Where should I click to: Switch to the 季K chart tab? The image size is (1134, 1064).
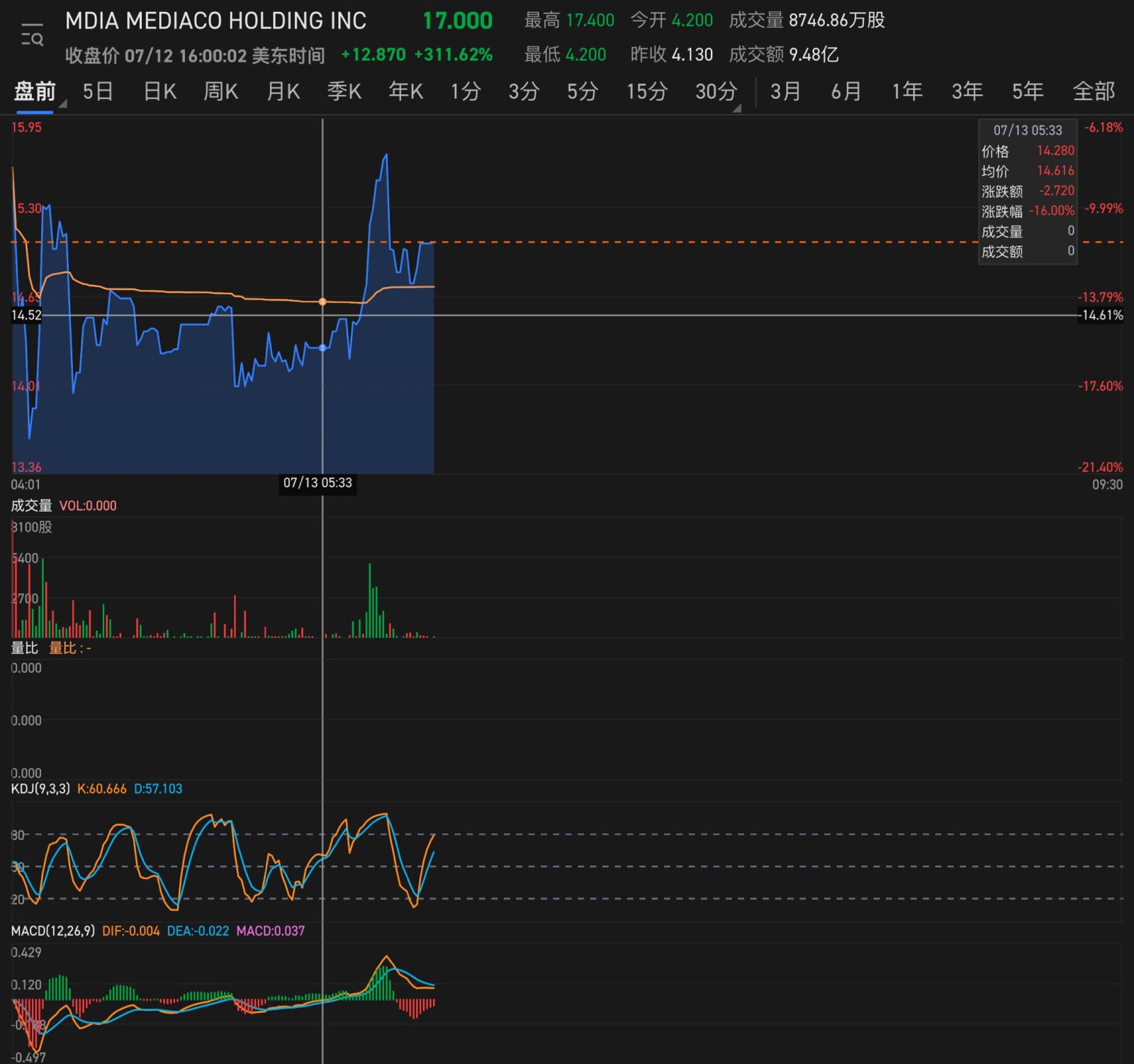point(344,91)
